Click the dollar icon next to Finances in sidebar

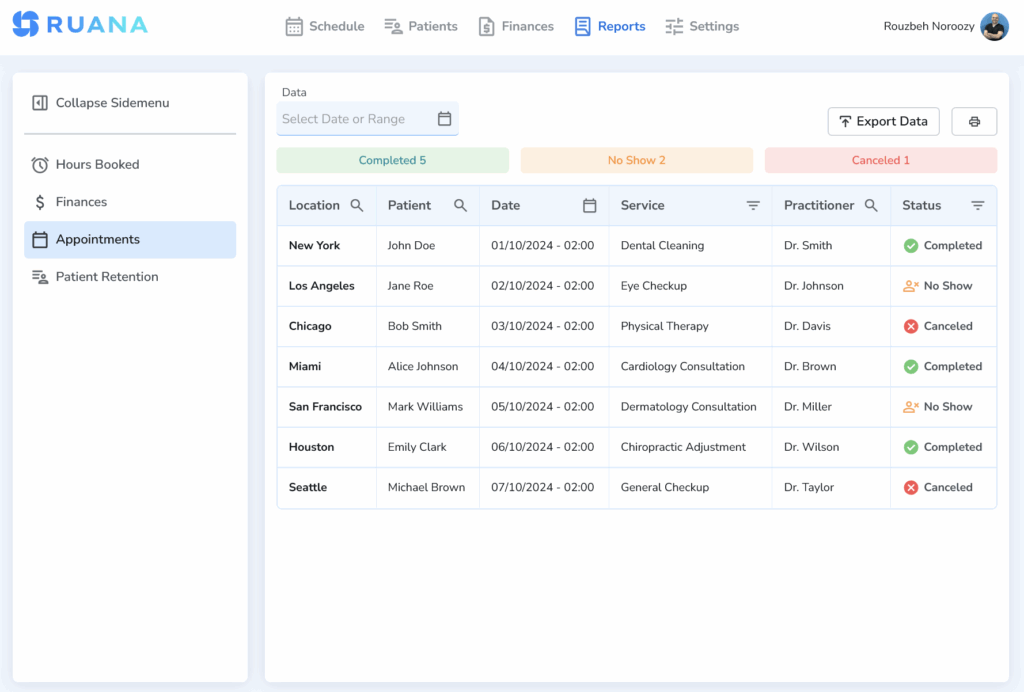coord(40,201)
